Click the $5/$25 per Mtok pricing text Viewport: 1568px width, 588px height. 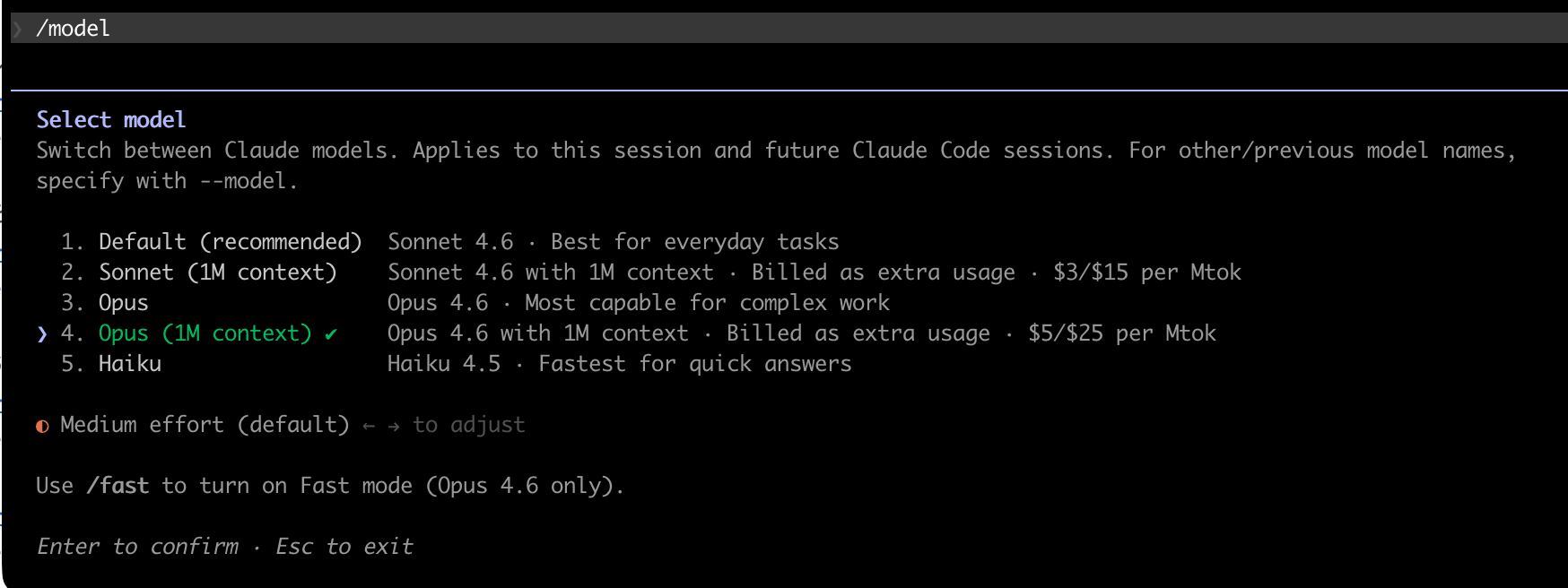[x=1121, y=333]
